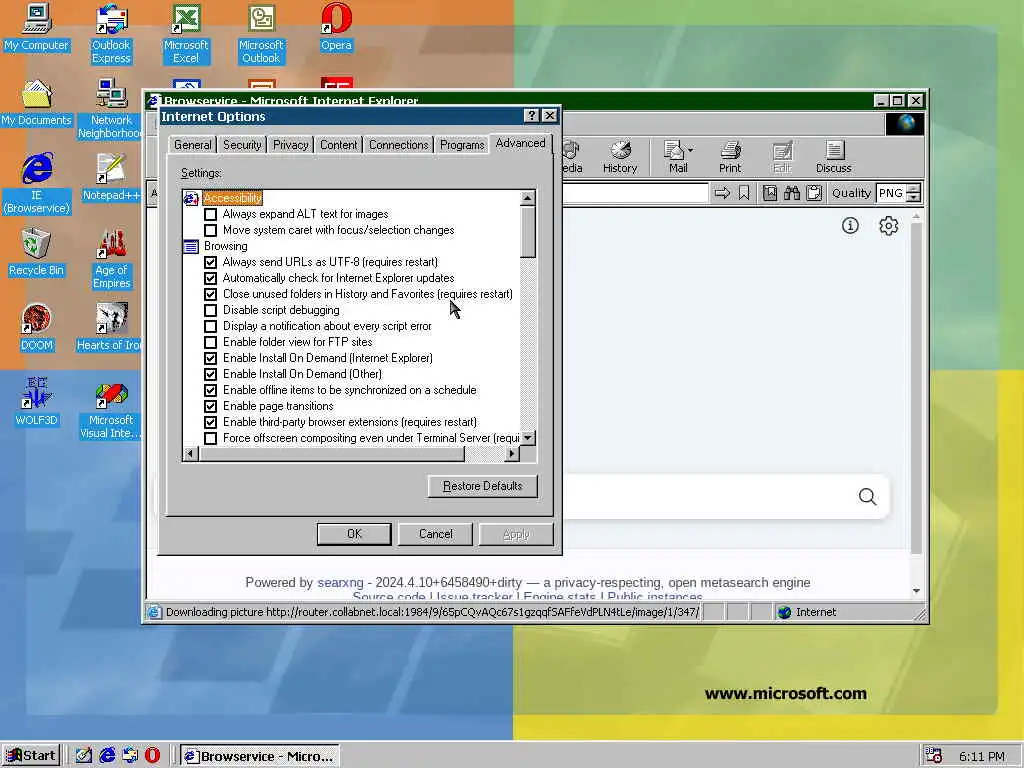Click the bookmark ribbon icon
The height and width of the screenshot is (768, 1024).
pos(744,193)
